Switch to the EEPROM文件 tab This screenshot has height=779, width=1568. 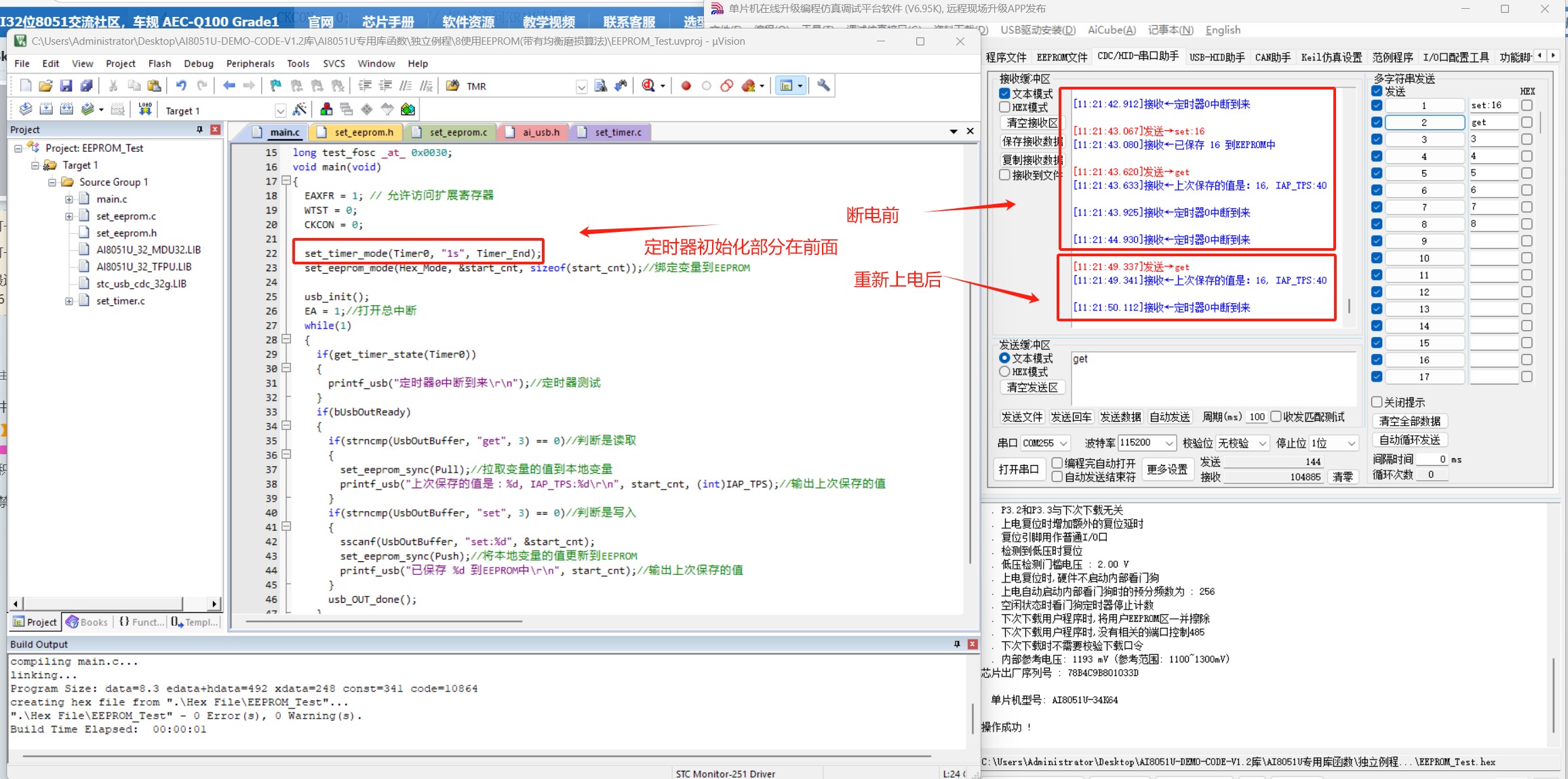point(1061,57)
